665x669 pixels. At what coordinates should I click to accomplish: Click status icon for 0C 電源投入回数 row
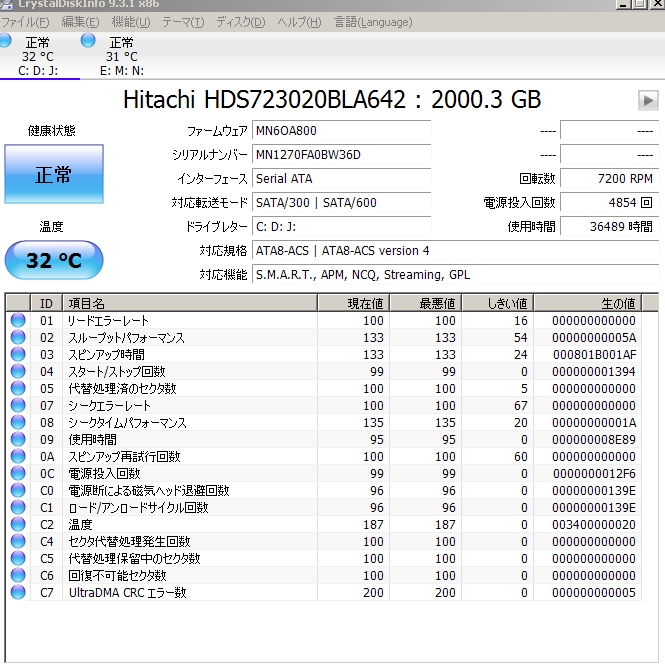tap(18, 473)
